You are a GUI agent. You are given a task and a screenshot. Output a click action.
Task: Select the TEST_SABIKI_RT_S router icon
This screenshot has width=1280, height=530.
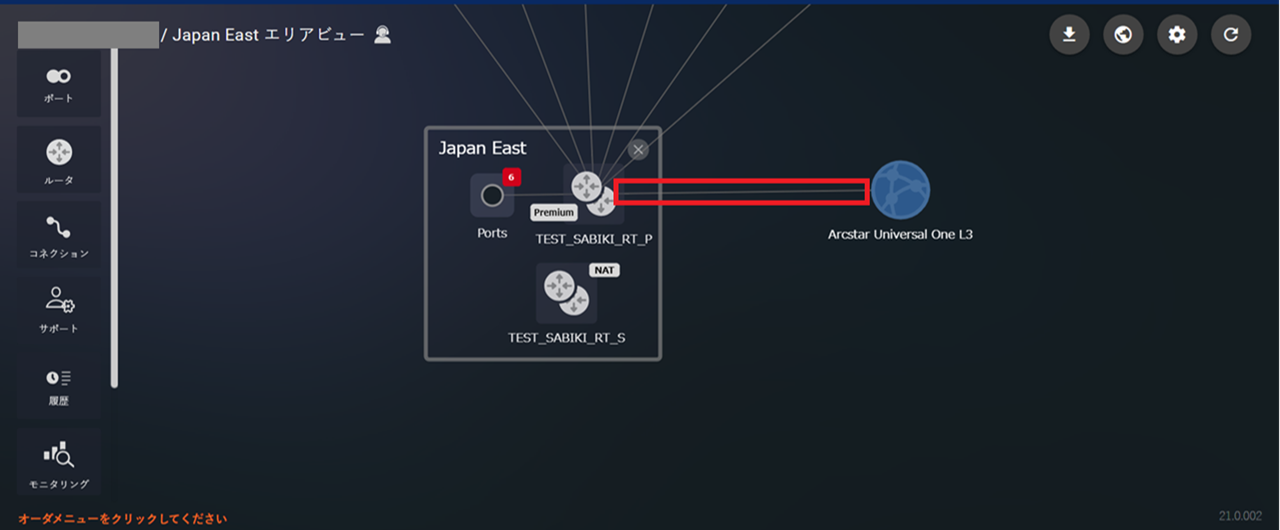[x=566, y=294]
